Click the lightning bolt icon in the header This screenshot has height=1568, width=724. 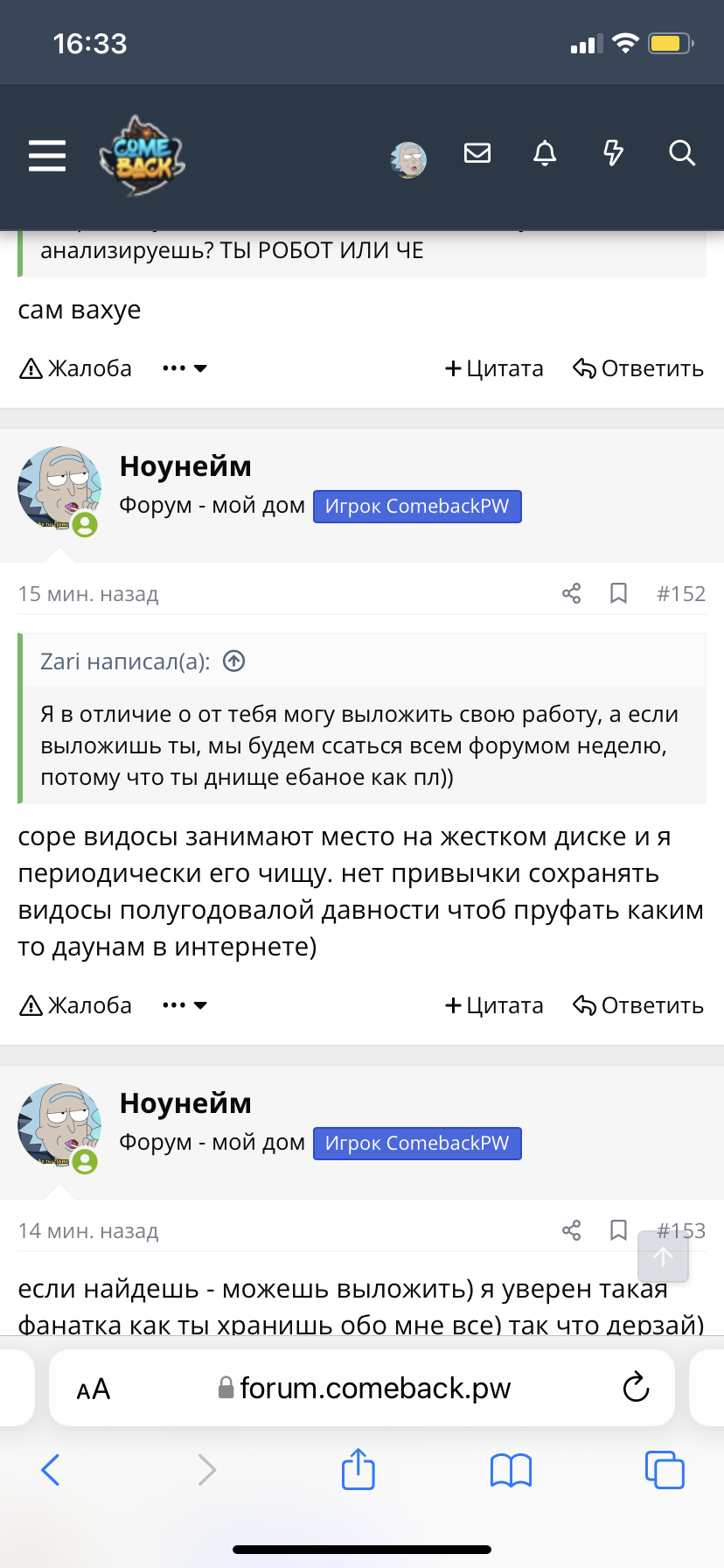click(x=614, y=153)
